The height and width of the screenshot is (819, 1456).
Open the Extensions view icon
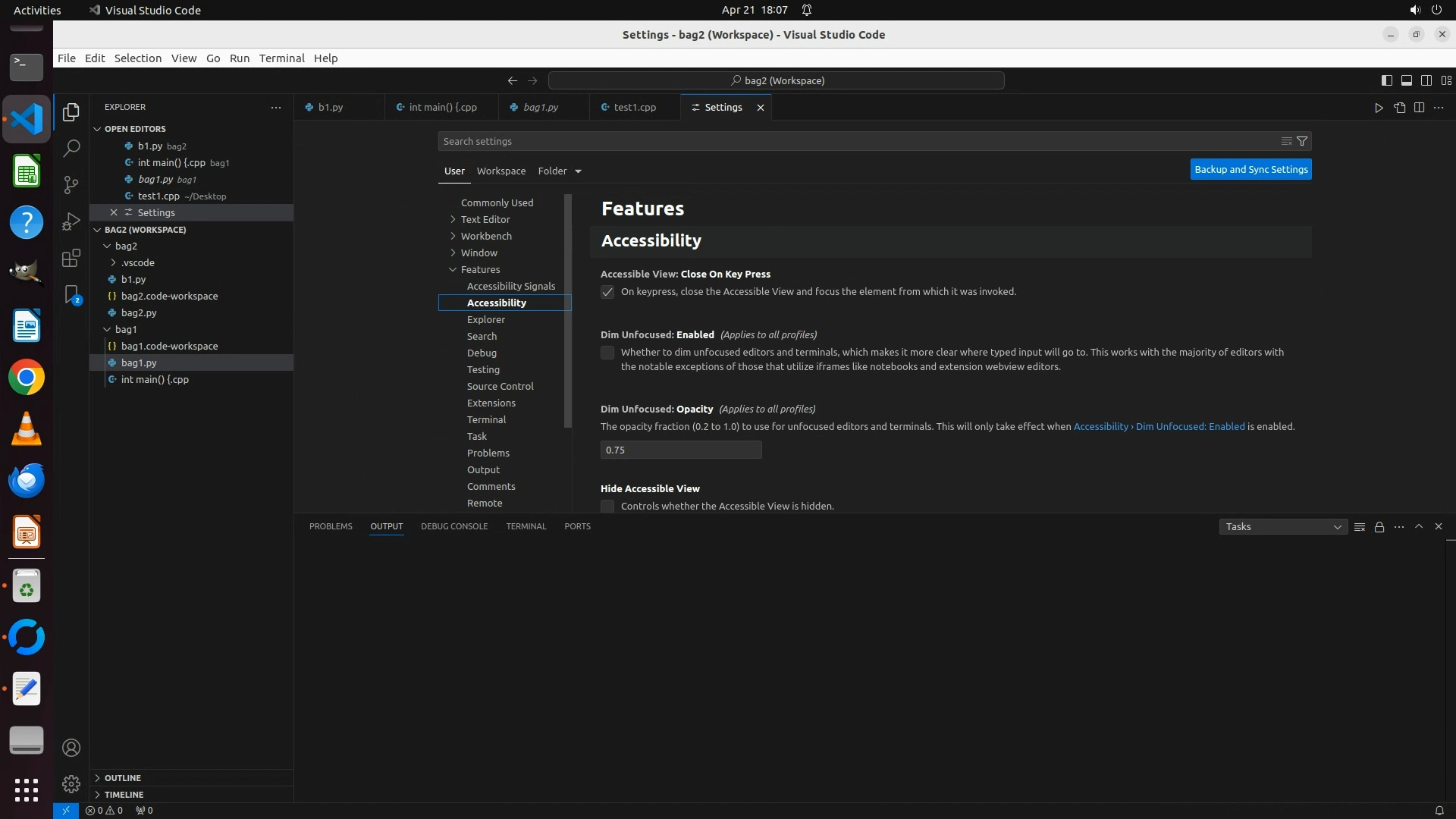pos(71,259)
